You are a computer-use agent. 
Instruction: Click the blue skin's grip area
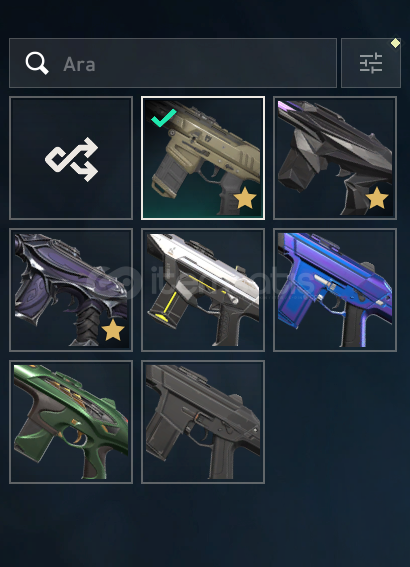(357, 324)
